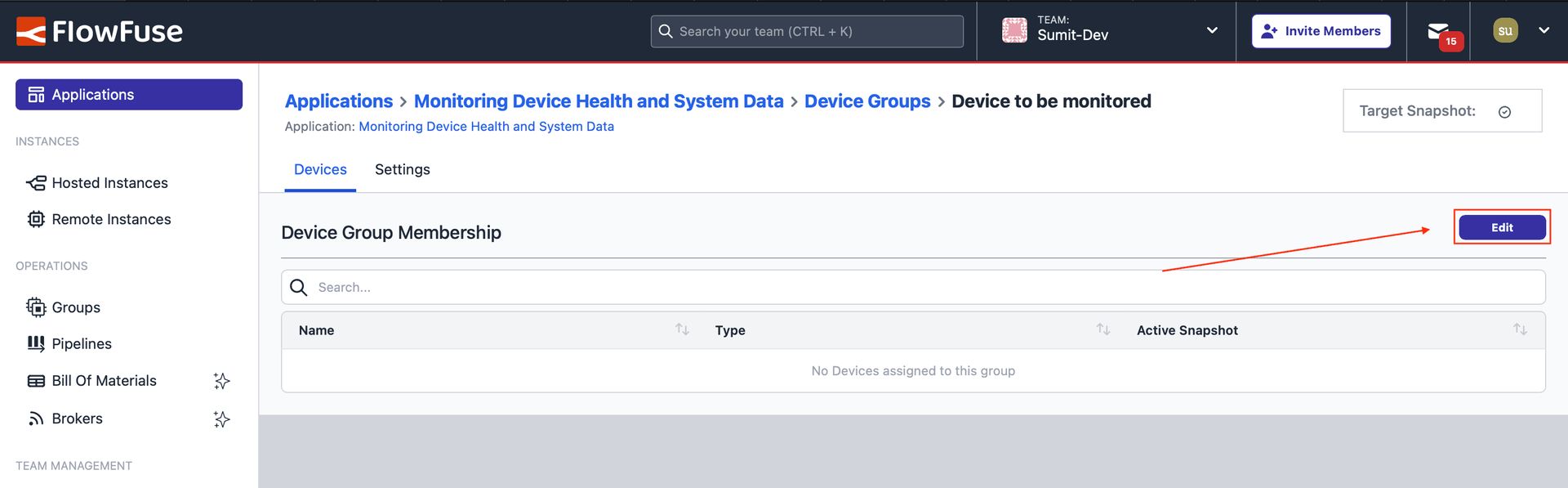Select the Devices tab
Viewport: 1568px width, 488px height.
tap(320, 169)
